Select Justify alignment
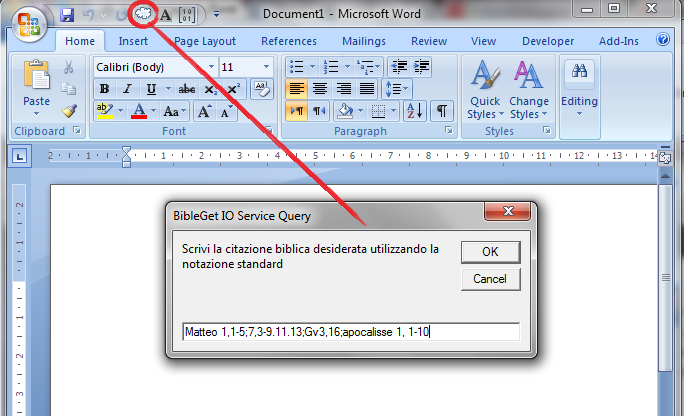 click(x=367, y=89)
